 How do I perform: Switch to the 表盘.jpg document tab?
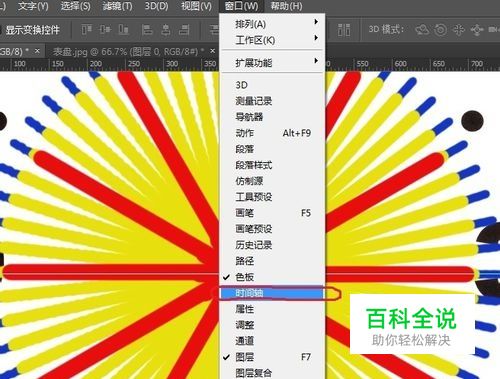pyautogui.click(x=128, y=52)
